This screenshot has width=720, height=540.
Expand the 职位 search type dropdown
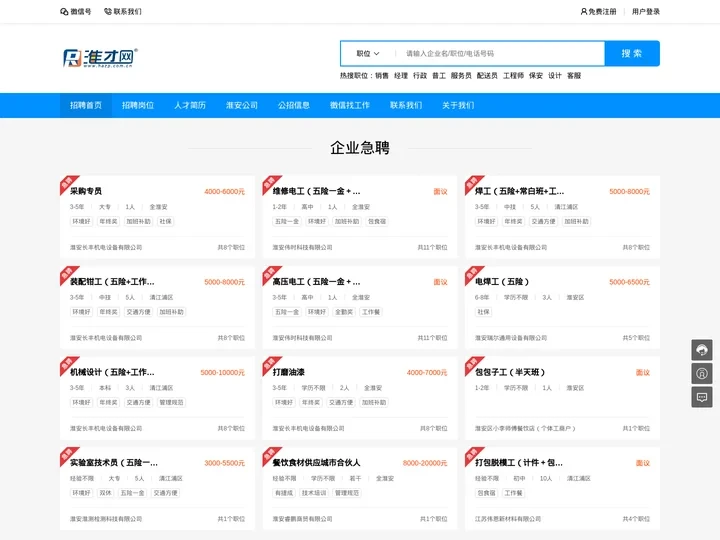[368, 54]
